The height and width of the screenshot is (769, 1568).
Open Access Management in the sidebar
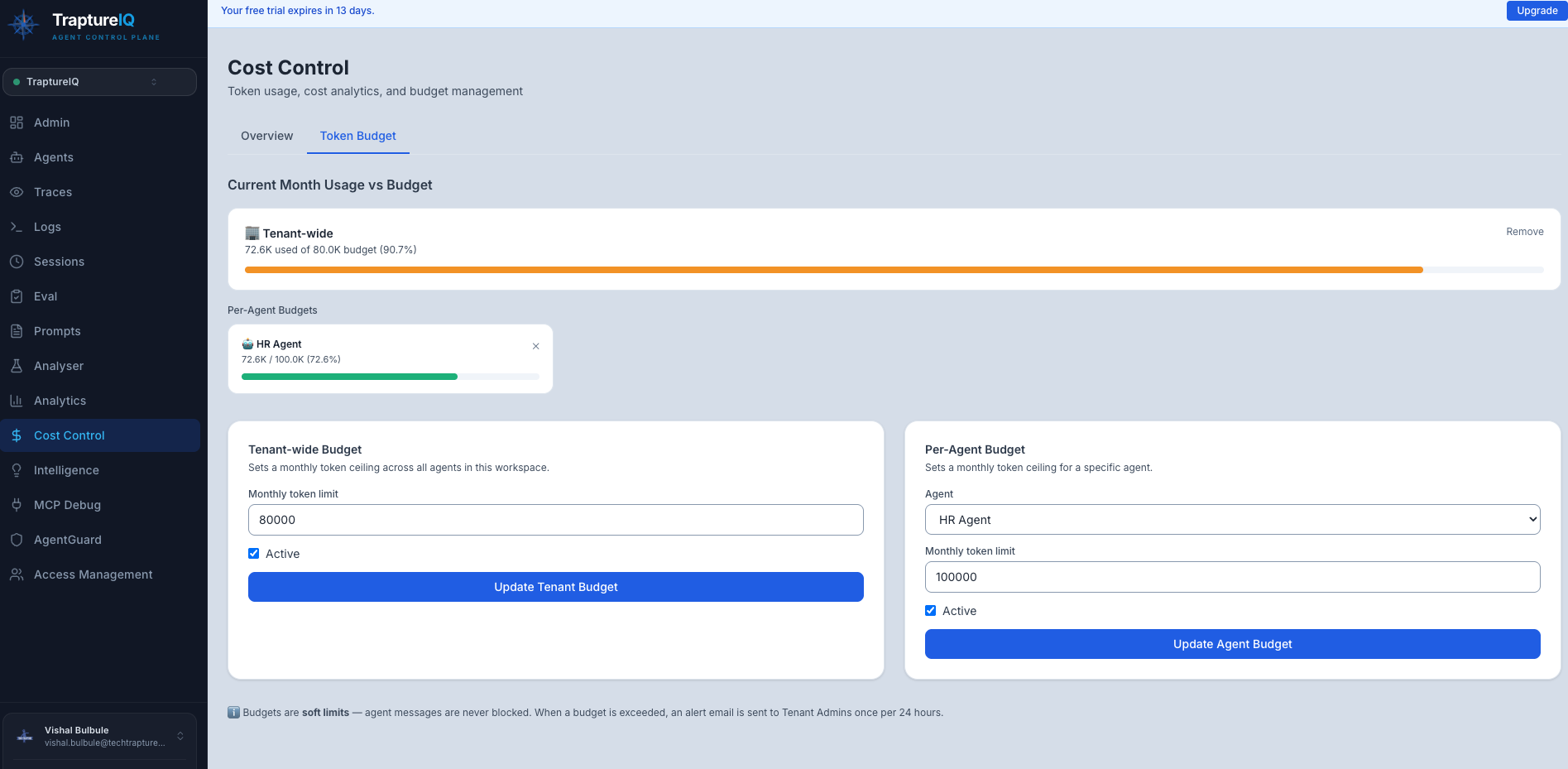(93, 574)
